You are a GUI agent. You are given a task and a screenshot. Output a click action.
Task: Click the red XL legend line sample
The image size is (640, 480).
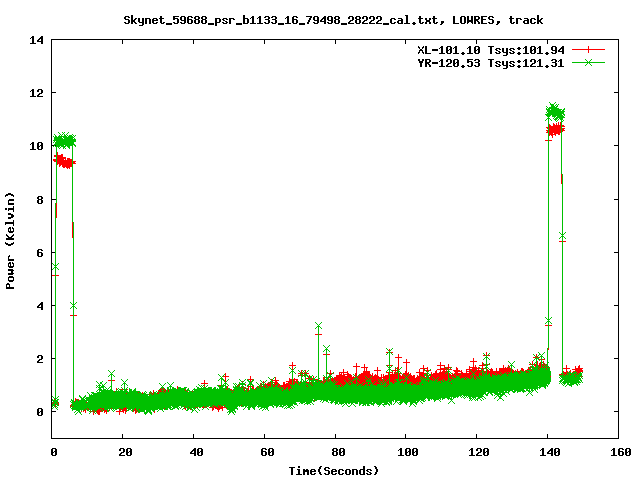(588, 50)
